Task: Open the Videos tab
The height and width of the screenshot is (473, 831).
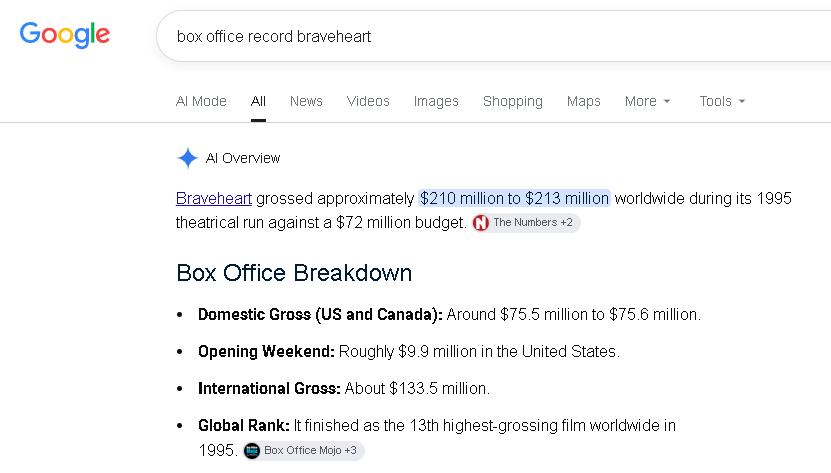Action: (368, 101)
